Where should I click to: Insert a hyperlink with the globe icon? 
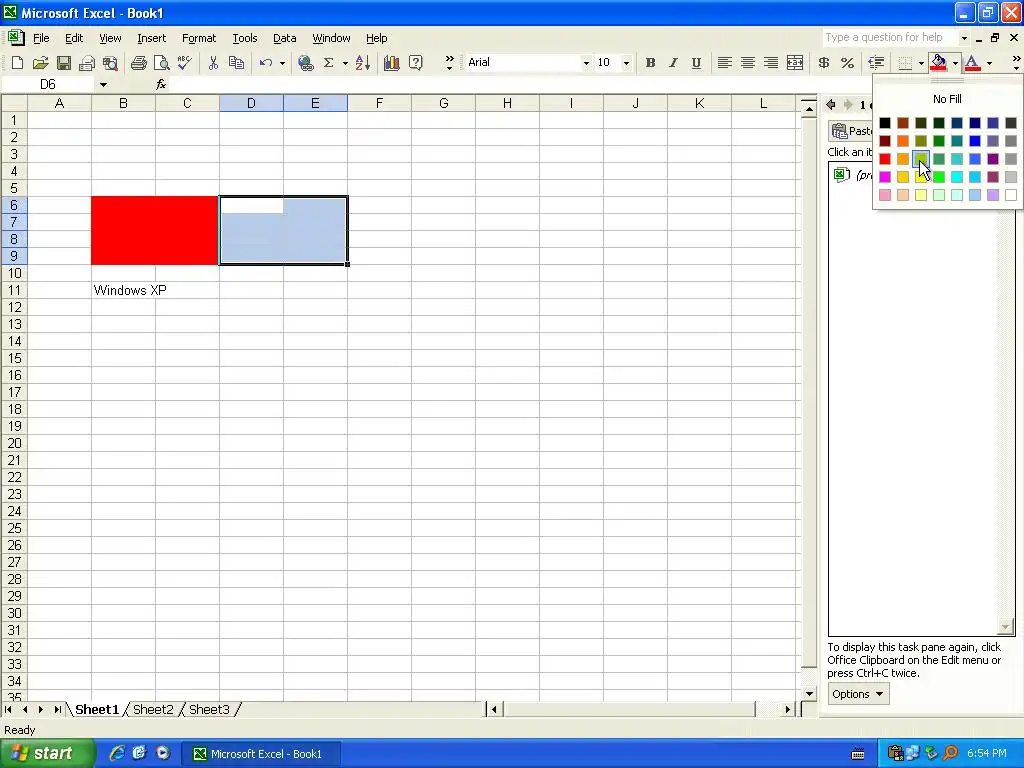coord(305,63)
